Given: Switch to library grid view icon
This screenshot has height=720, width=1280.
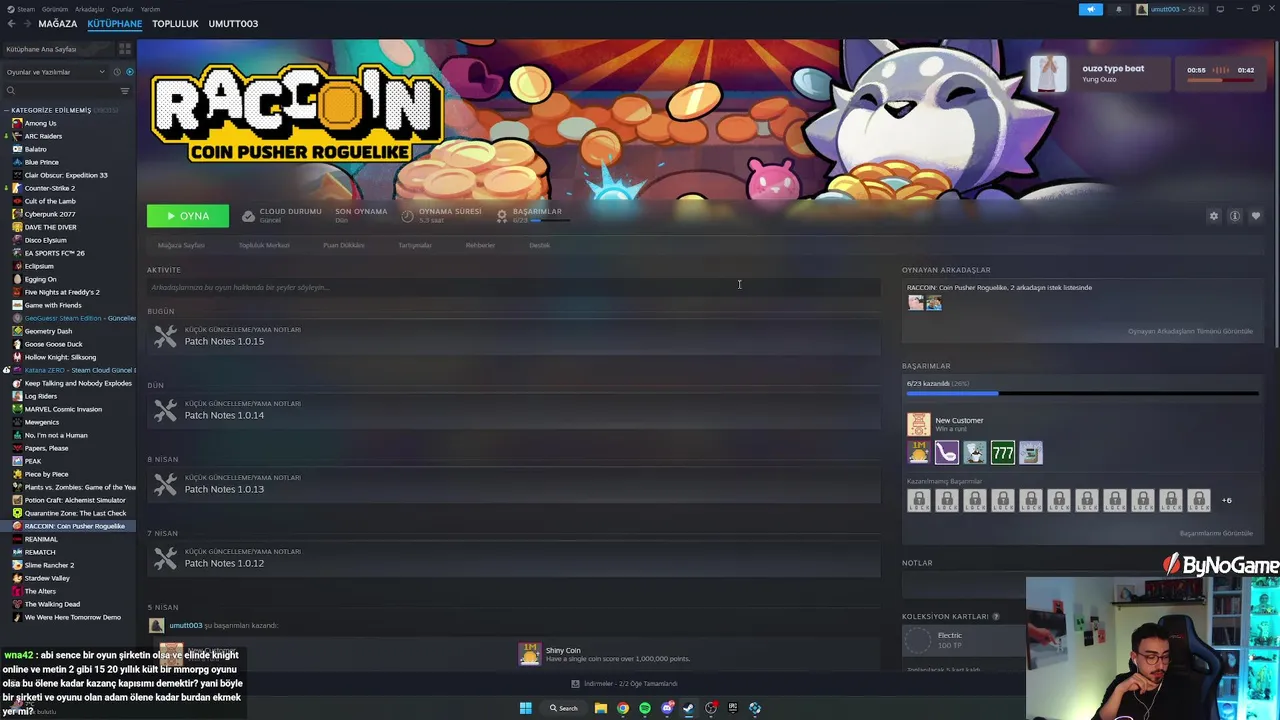Looking at the screenshot, I should [125, 49].
